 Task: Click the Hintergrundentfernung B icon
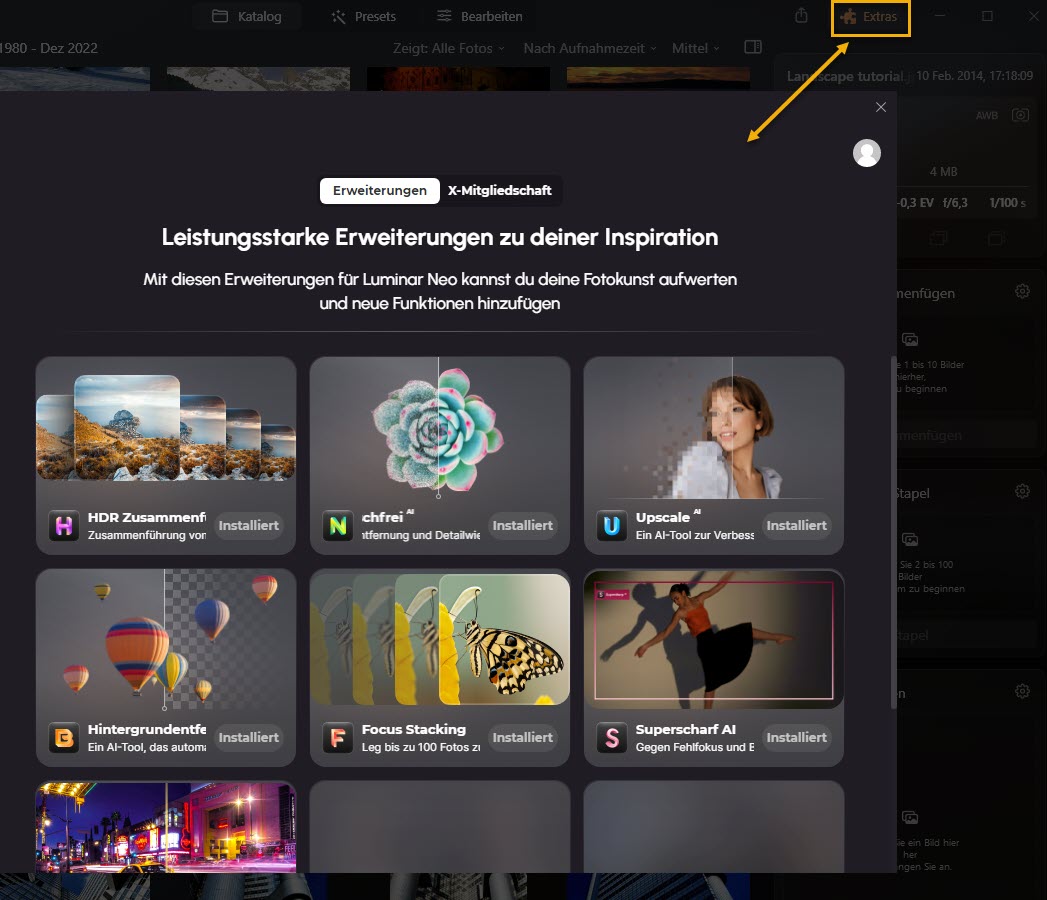pyautogui.click(x=64, y=738)
